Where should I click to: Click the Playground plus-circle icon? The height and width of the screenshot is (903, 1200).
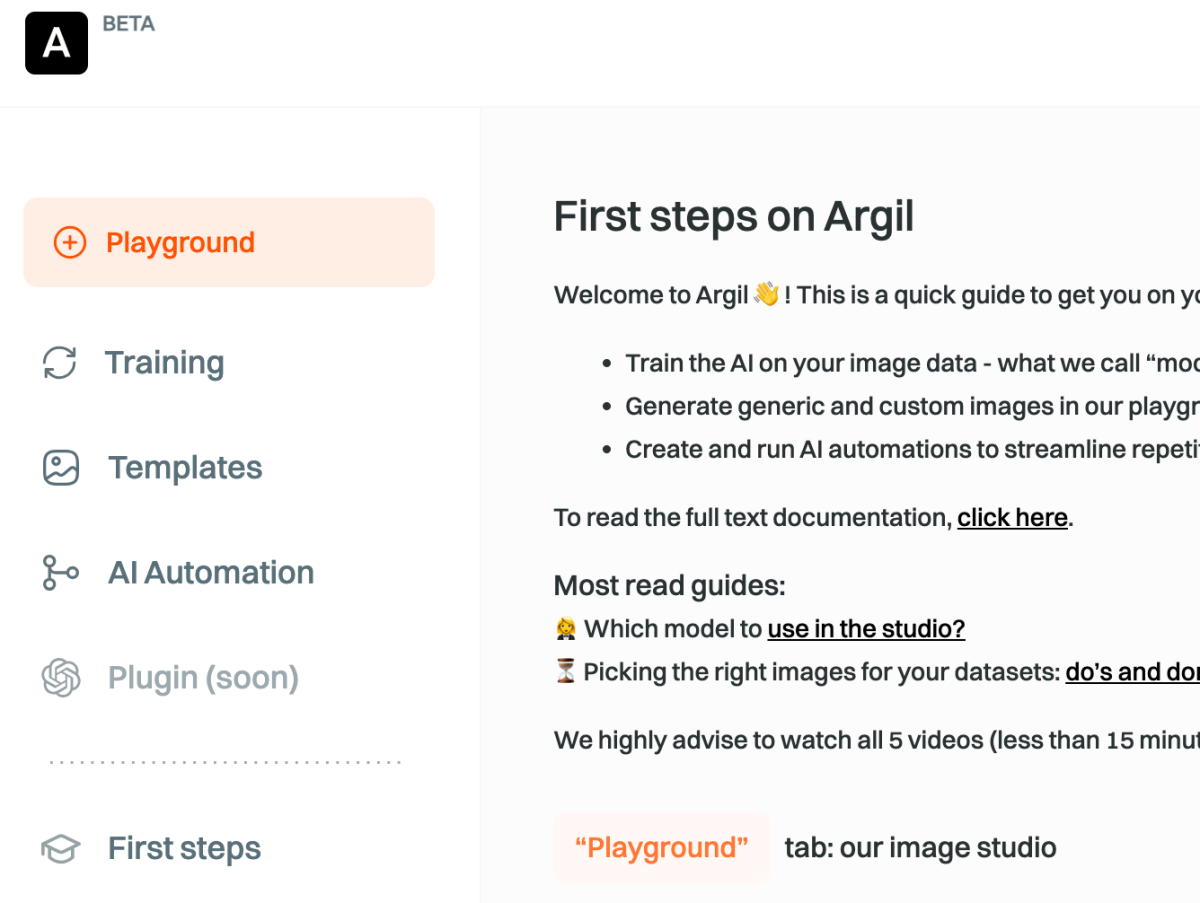coord(70,242)
